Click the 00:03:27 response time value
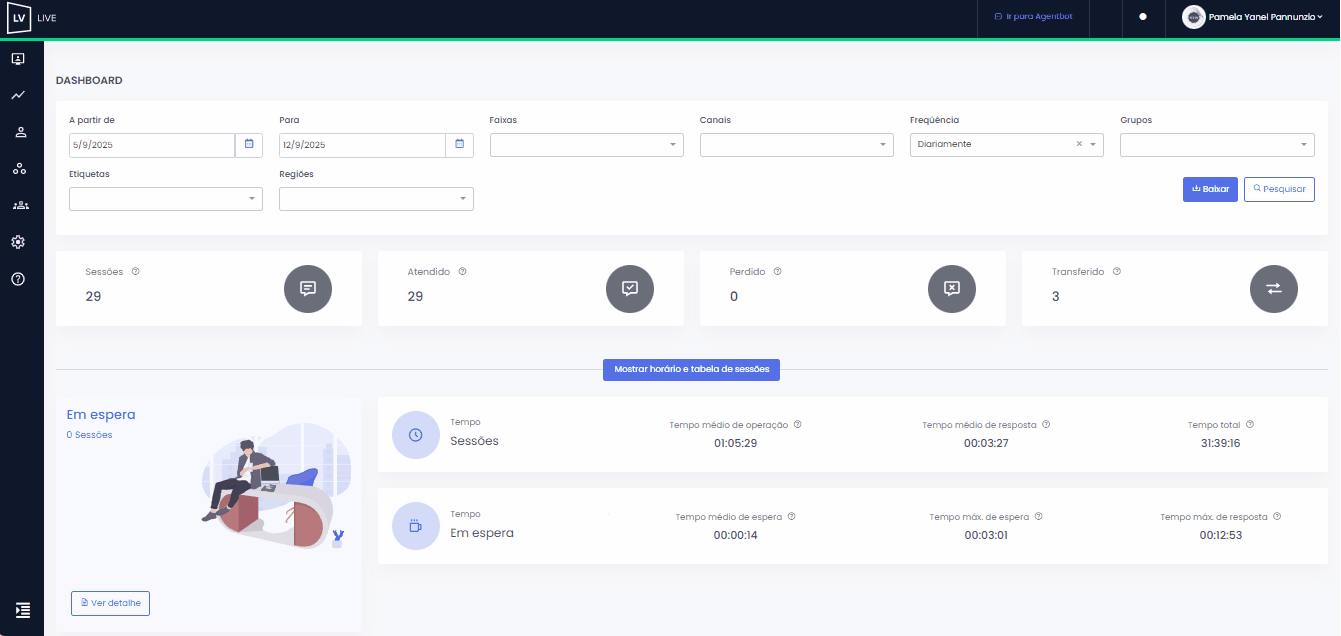The width and height of the screenshot is (1341, 636). 986,443
